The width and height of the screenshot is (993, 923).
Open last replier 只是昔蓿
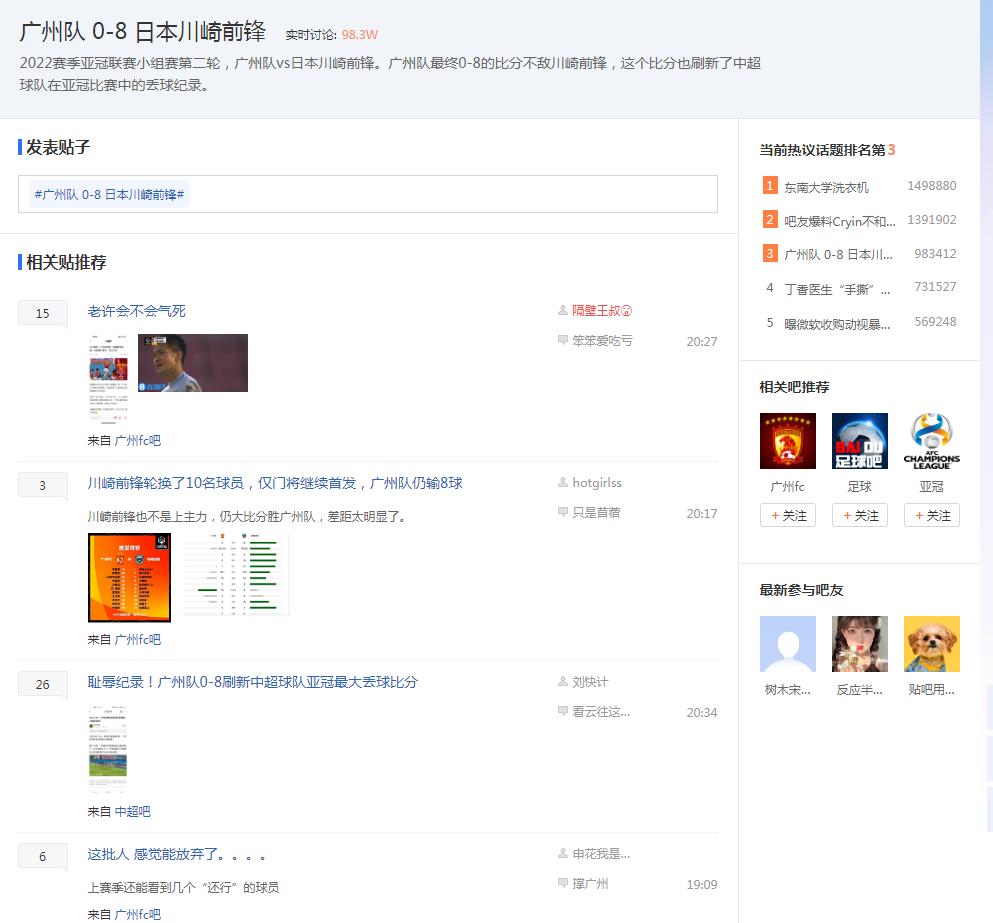tap(596, 512)
